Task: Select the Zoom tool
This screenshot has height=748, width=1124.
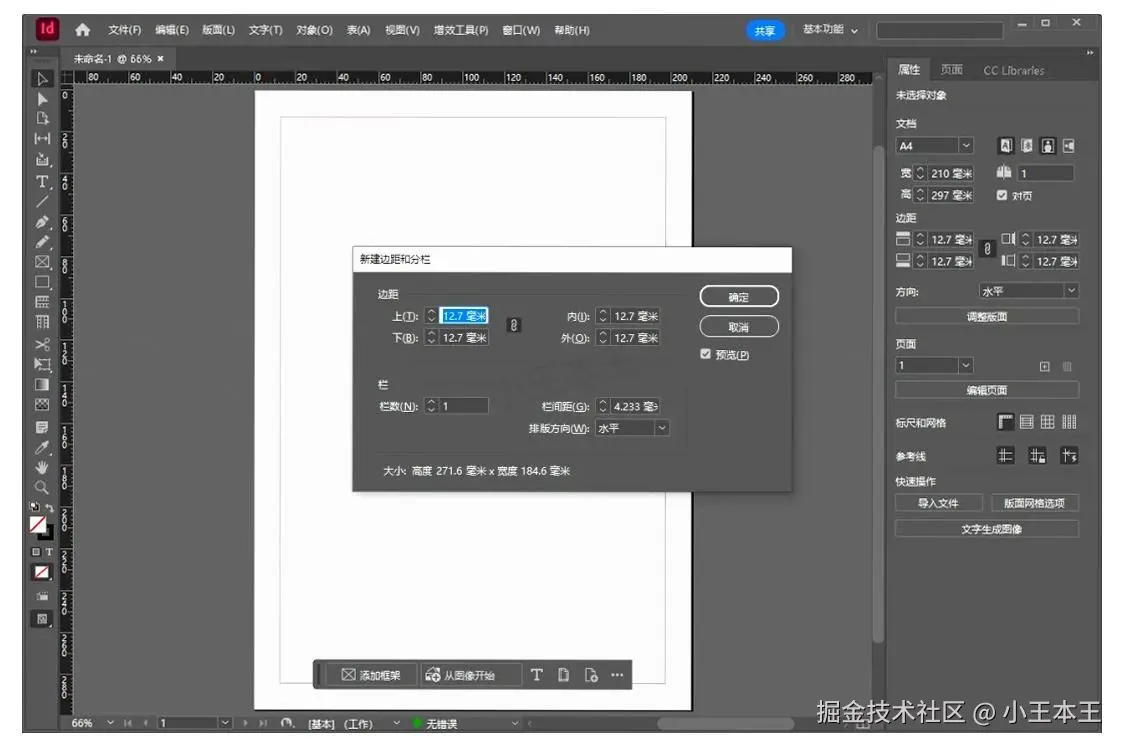Action: click(42, 488)
